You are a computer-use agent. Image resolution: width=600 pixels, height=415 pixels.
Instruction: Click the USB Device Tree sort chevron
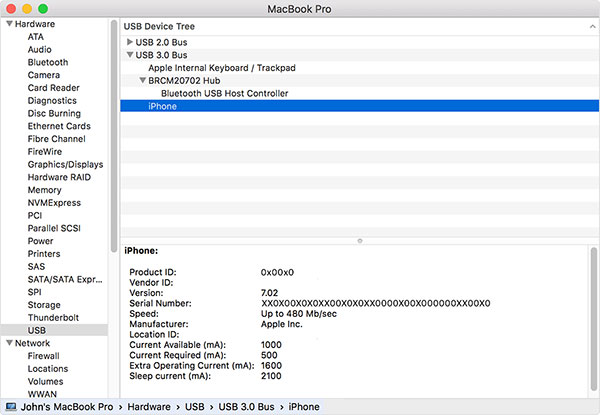click(x=592, y=26)
